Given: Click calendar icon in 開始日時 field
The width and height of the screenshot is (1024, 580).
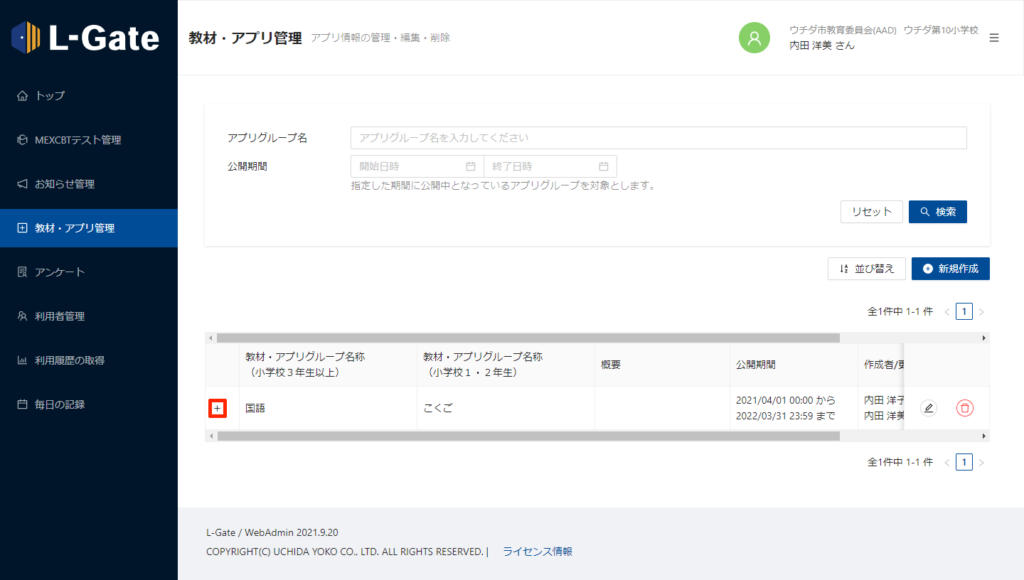Looking at the screenshot, I should 471,166.
